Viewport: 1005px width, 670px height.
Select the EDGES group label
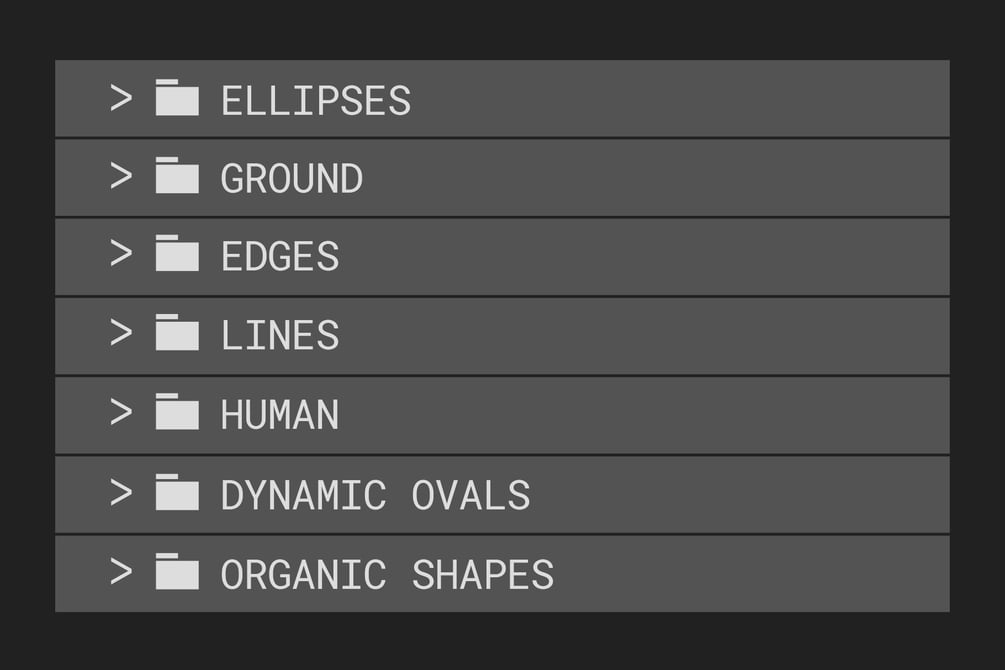coord(279,257)
